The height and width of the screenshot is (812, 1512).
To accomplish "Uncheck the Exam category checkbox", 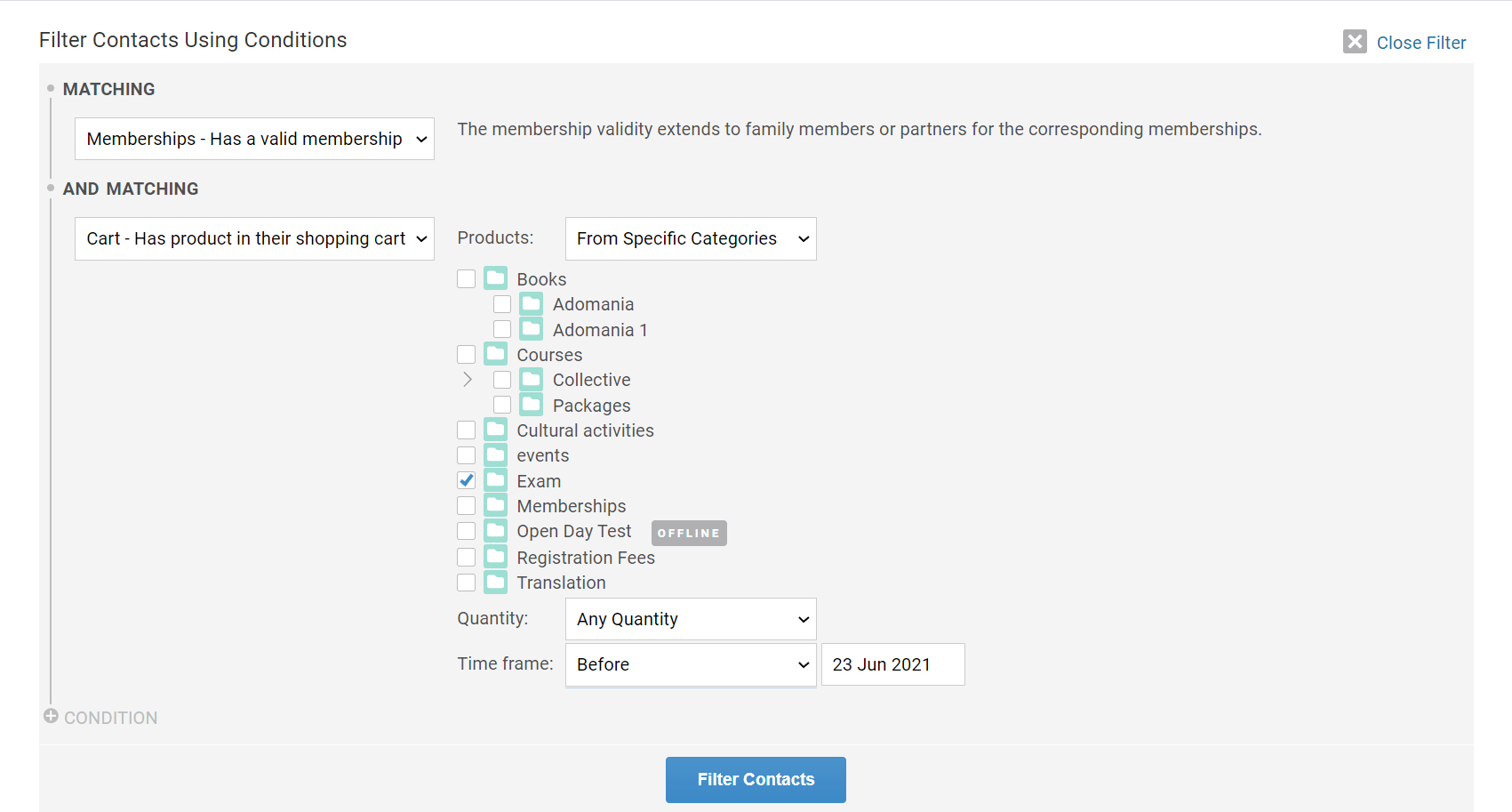I will tap(466, 480).
